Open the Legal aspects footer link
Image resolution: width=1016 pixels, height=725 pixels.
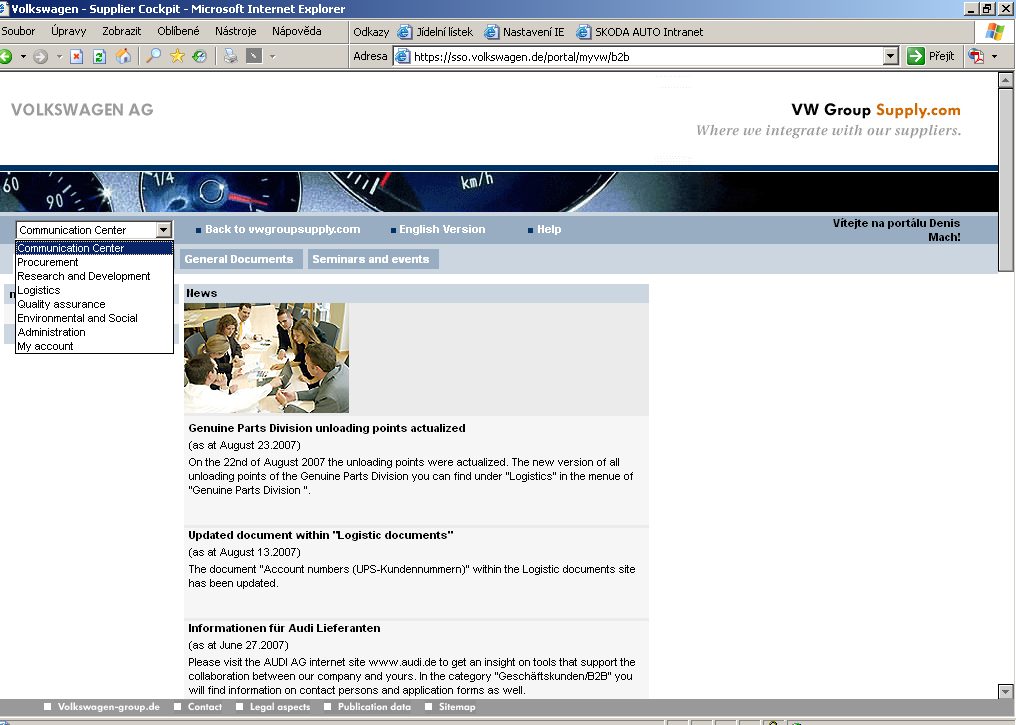coord(280,707)
